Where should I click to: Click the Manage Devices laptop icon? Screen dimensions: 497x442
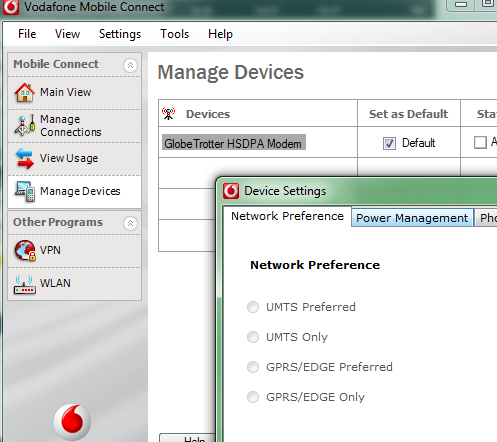tap(25, 191)
